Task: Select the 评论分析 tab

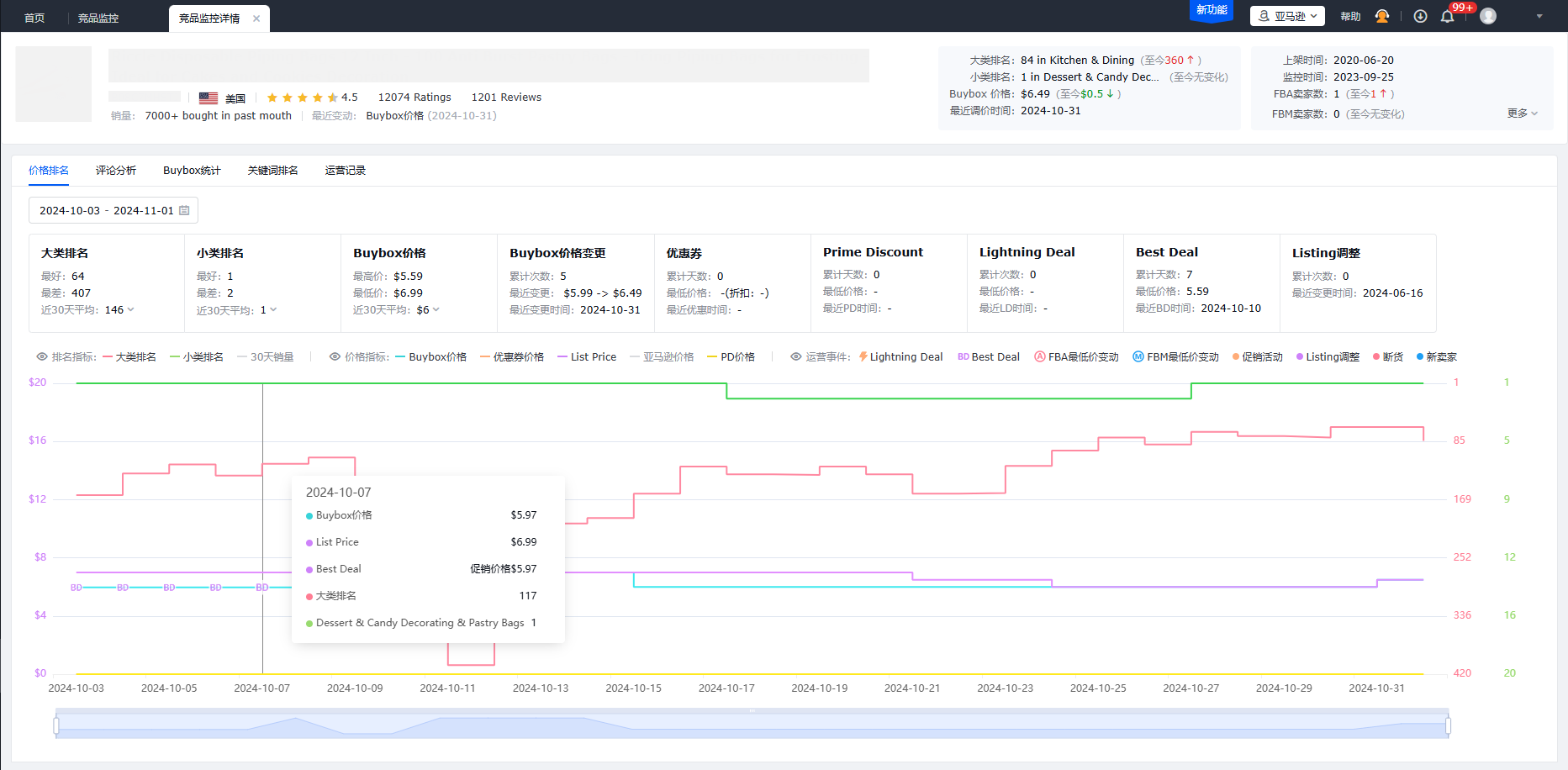Action: pyautogui.click(x=116, y=170)
